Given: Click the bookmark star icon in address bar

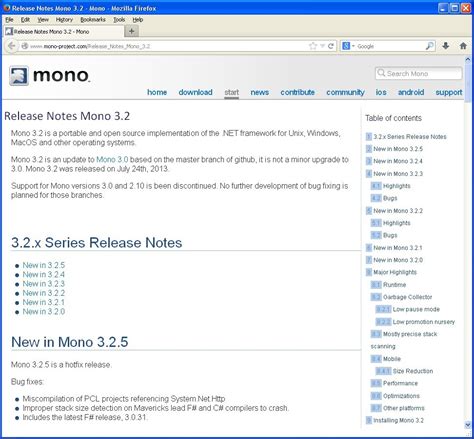Looking at the screenshot, I should point(313,46).
